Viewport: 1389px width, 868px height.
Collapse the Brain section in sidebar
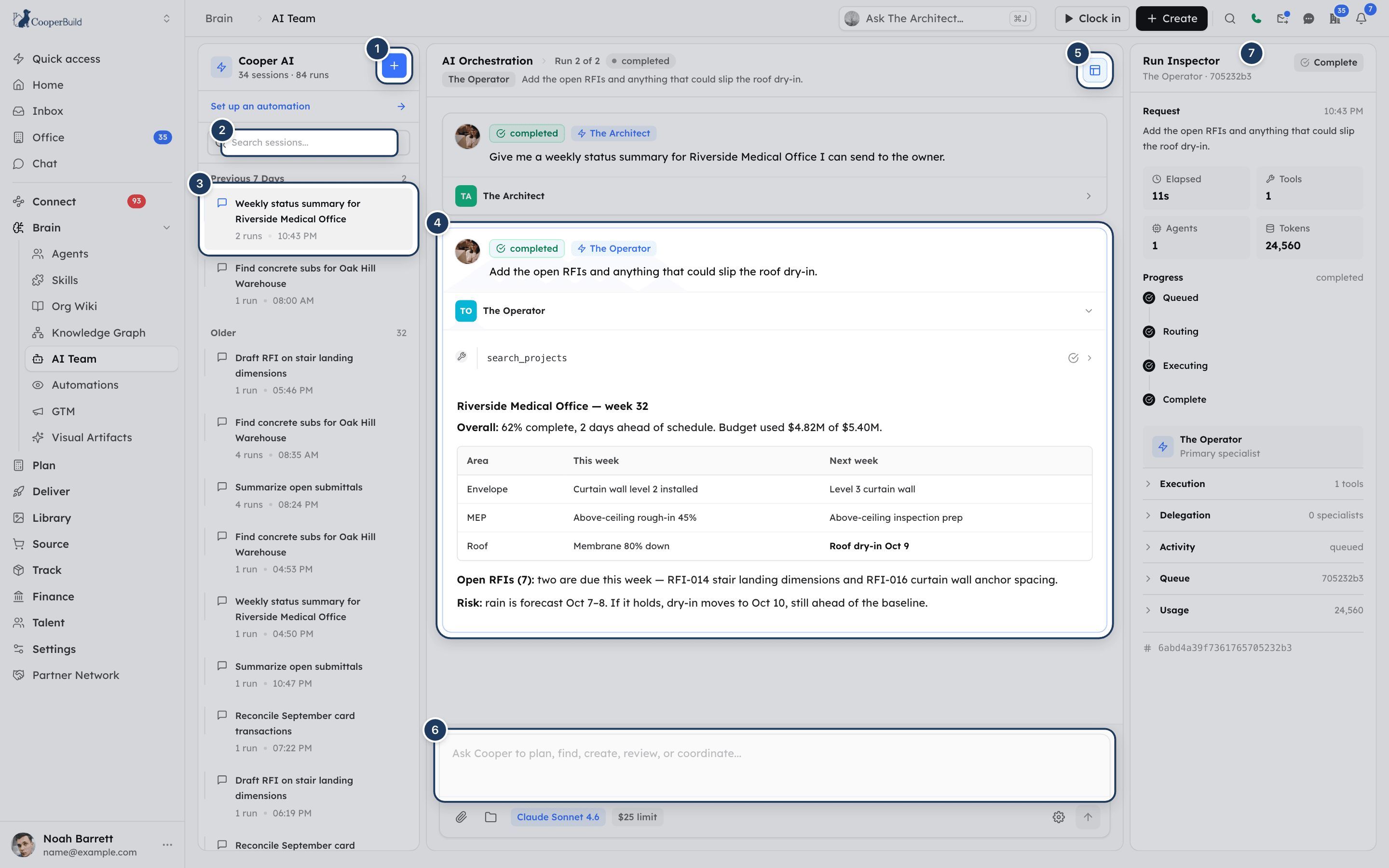click(x=166, y=227)
